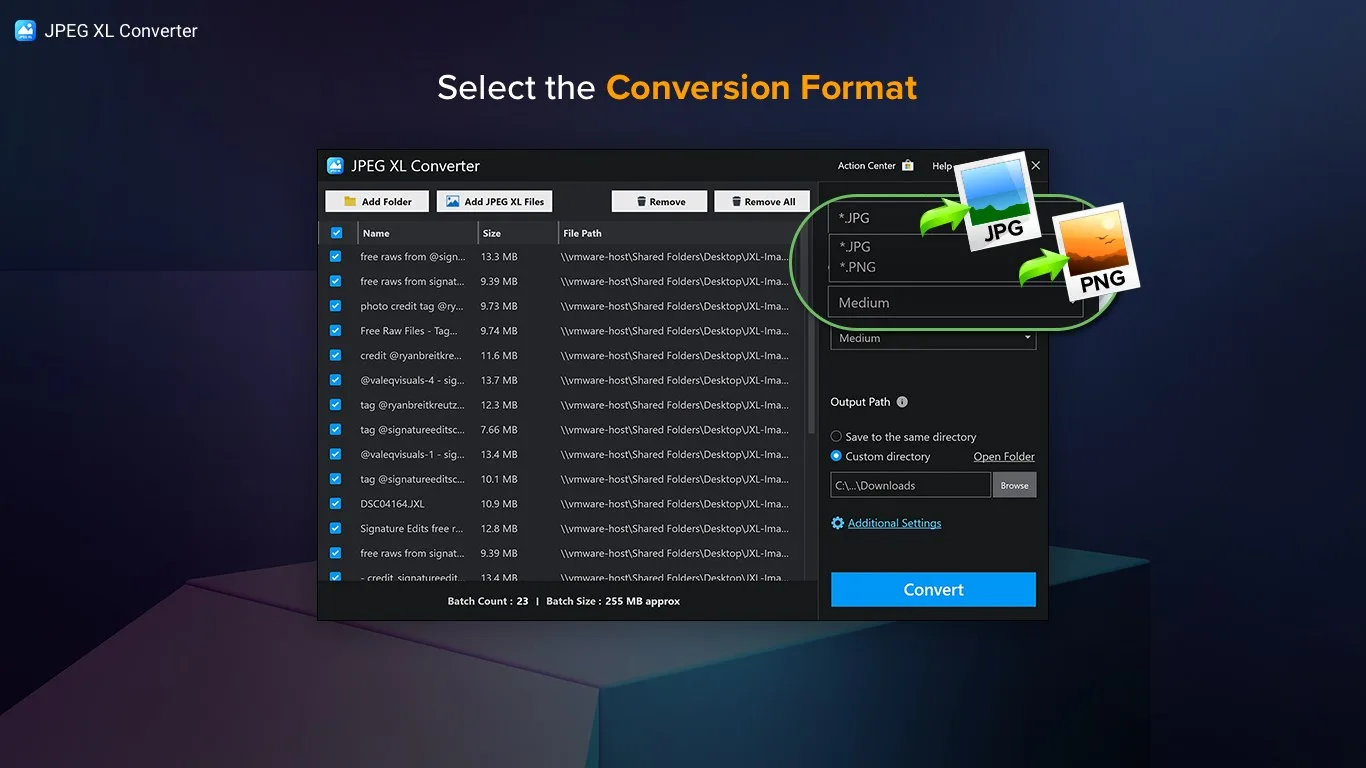This screenshot has height=768, width=1366.
Task: Click Add JPEG XL Files button
Action: click(x=495, y=201)
